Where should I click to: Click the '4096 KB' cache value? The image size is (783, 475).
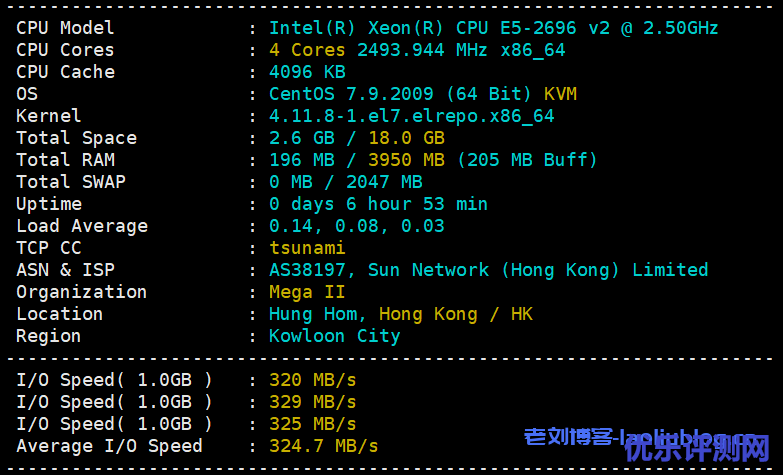[x=307, y=72]
